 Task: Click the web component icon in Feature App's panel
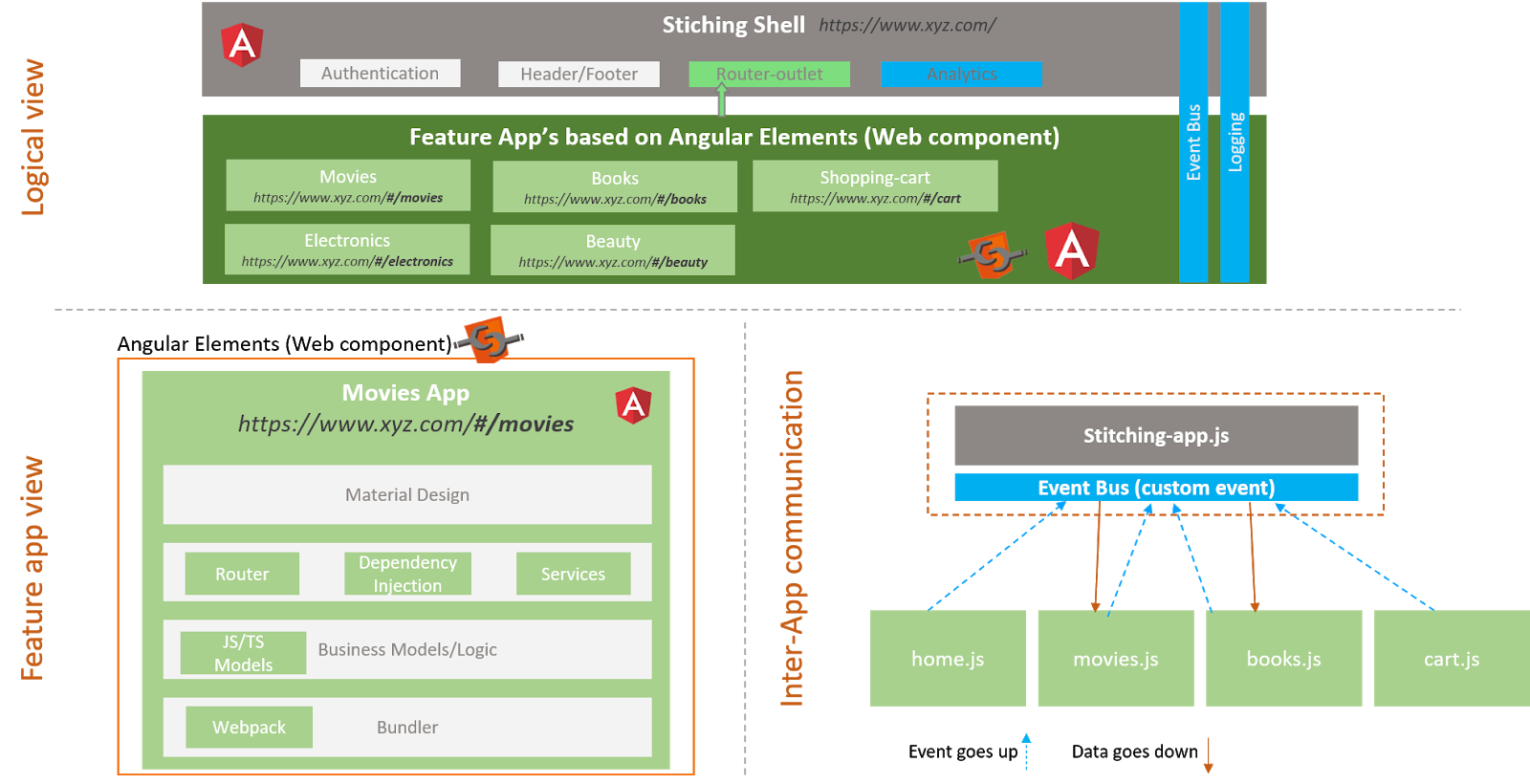click(993, 255)
